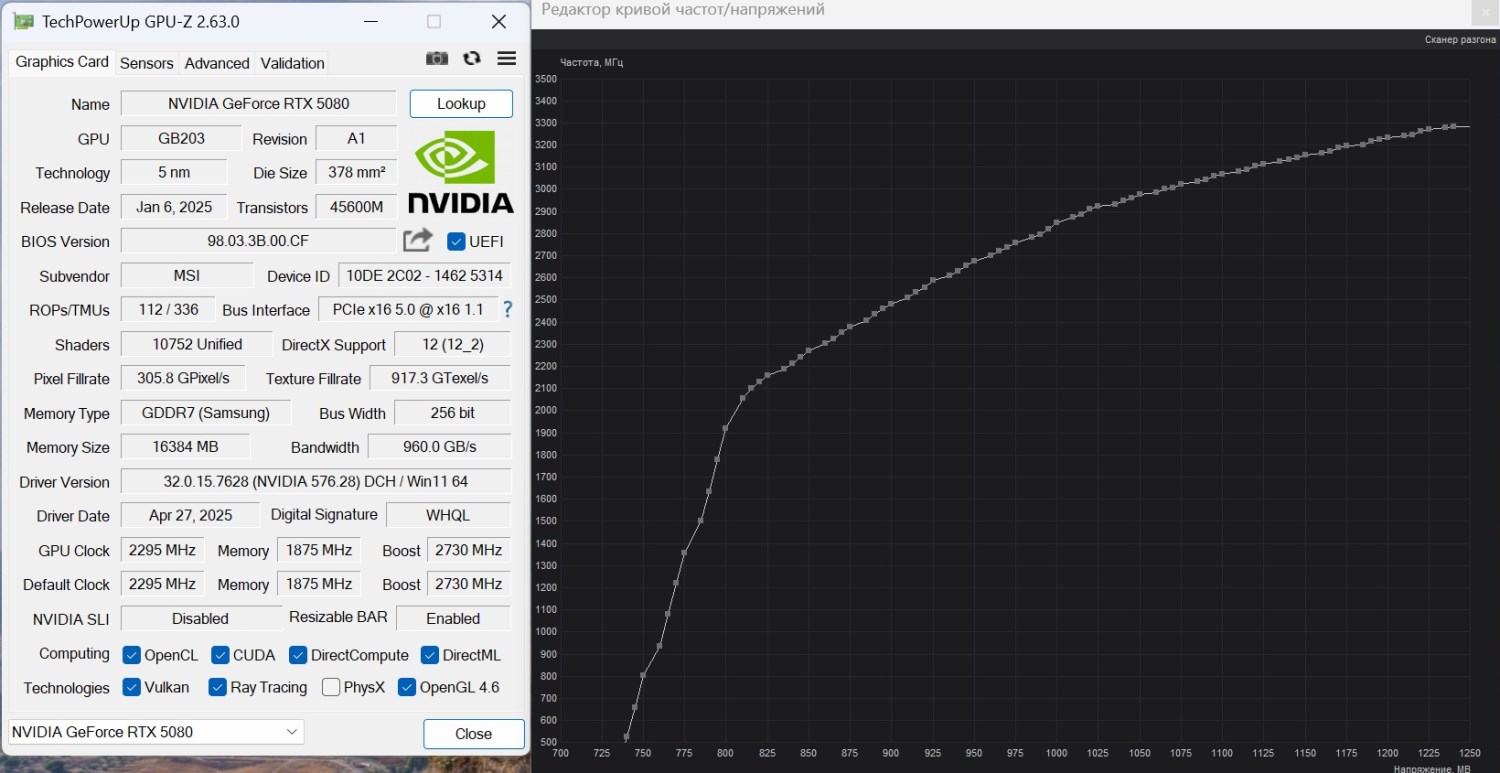Viewport: 1500px width, 773px height.
Task: Click the curve editor title text
Action: (x=683, y=10)
